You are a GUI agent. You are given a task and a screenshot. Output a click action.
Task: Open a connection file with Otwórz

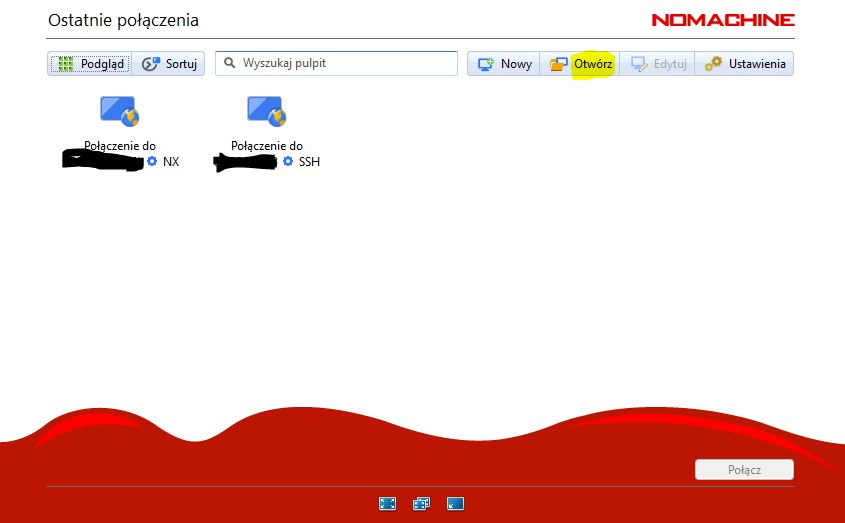pyautogui.click(x=581, y=64)
